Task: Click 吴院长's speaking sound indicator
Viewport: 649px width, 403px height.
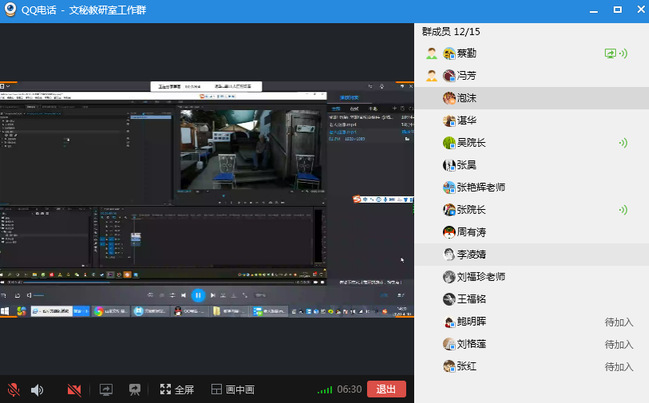Action: click(x=623, y=143)
